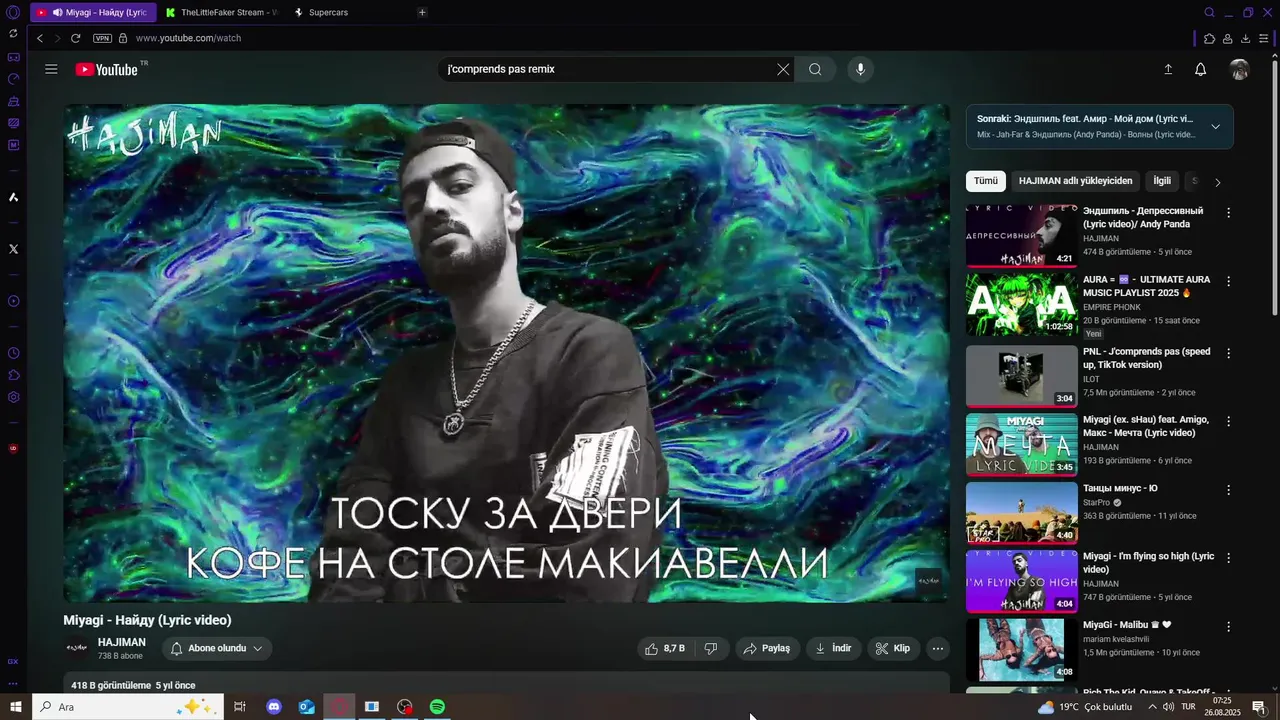
Task: Open the AURA ULTIMATE playlist thumbnail
Action: click(1021, 304)
